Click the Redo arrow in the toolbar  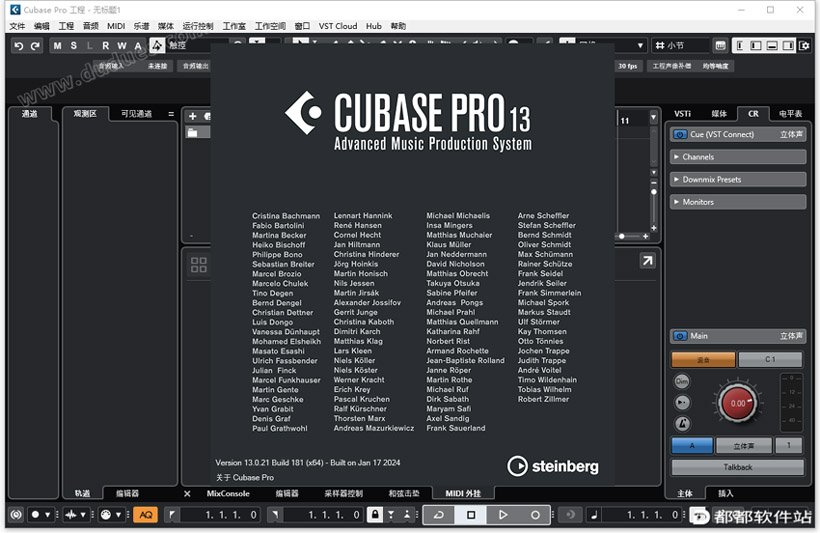[35, 46]
